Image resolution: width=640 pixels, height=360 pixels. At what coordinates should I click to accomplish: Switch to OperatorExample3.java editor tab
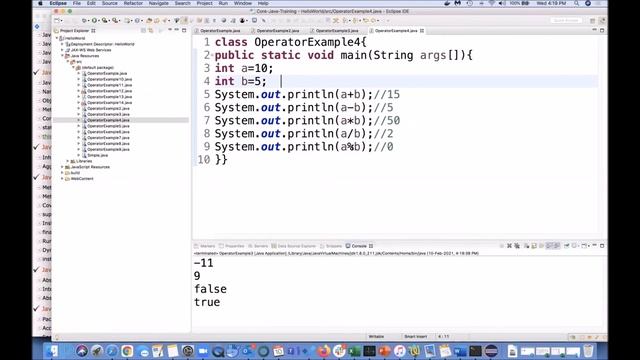[x=337, y=31]
